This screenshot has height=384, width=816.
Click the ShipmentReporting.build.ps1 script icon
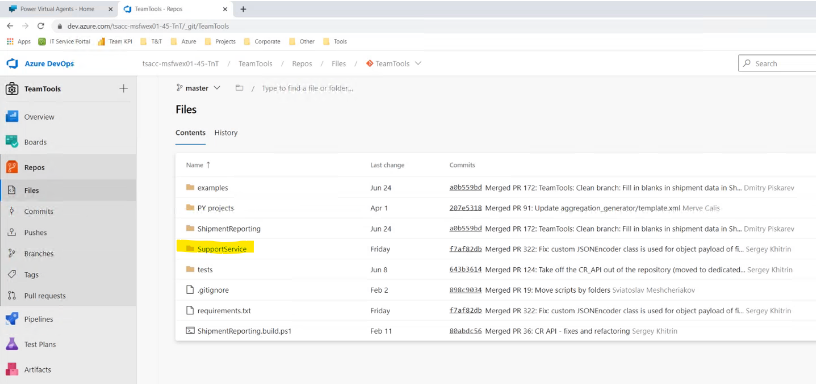pos(190,331)
